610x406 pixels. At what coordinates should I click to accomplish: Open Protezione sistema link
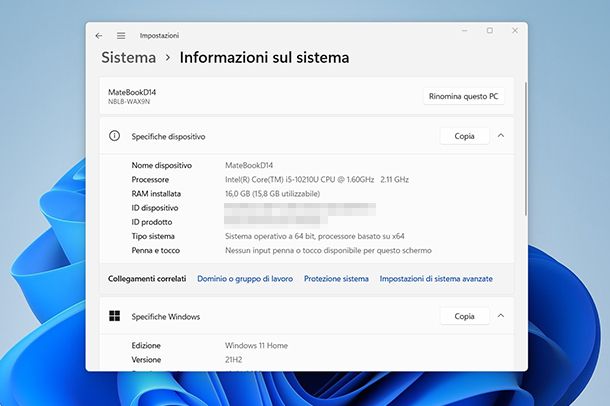point(336,278)
